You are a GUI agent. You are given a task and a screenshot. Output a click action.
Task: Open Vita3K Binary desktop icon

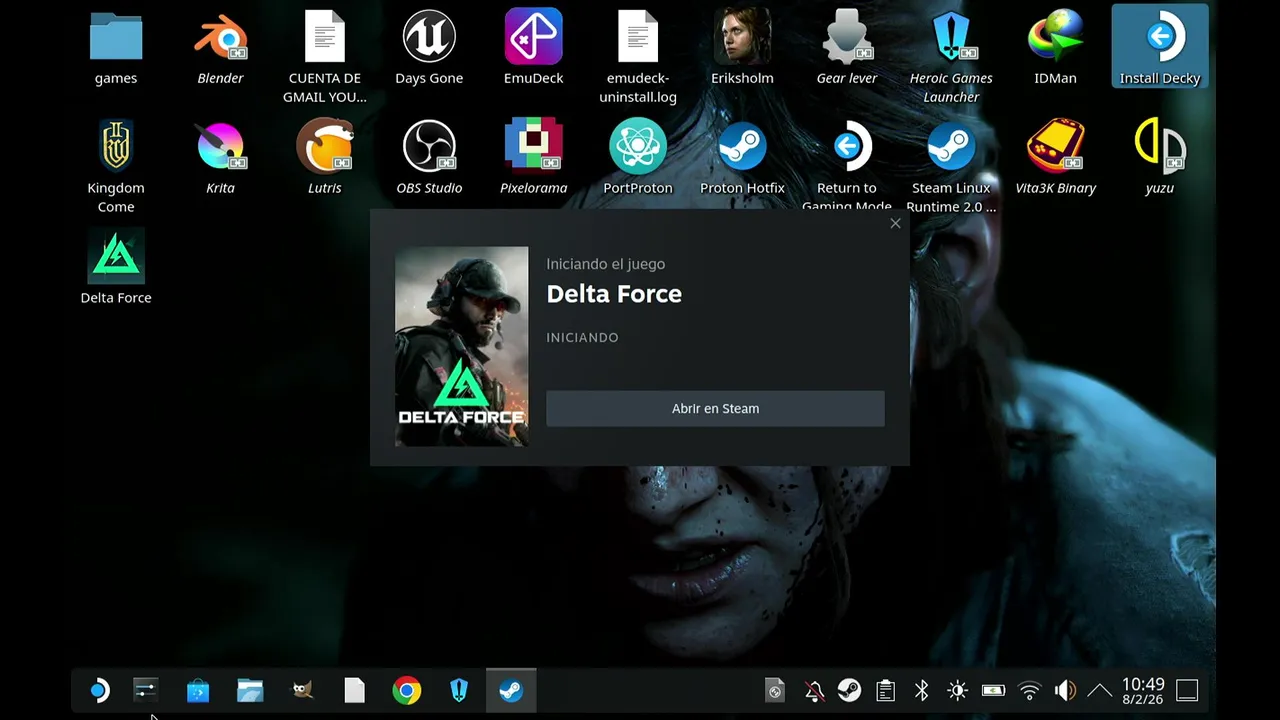(1055, 158)
